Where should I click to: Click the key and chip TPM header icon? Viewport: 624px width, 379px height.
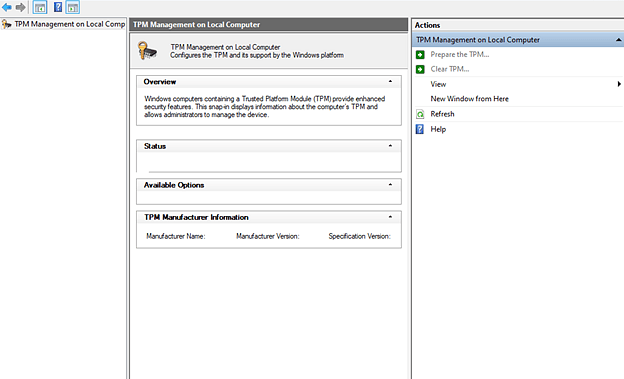(x=147, y=51)
